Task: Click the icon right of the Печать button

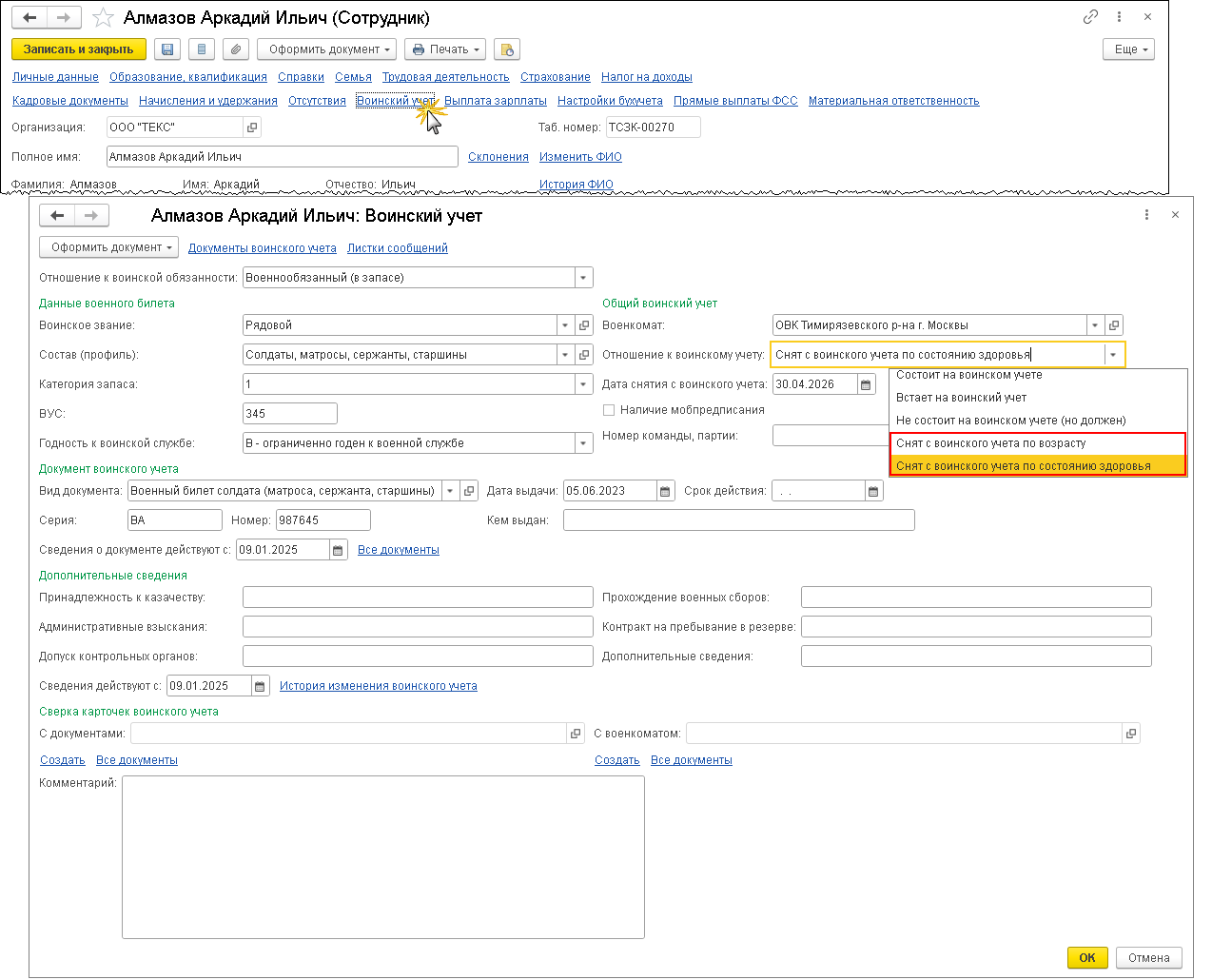Action: click(507, 49)
